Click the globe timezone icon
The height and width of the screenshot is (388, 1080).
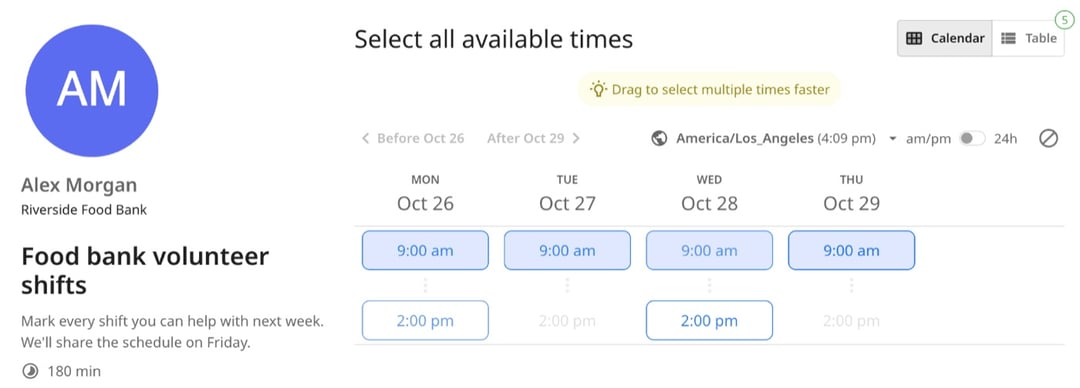659,139
